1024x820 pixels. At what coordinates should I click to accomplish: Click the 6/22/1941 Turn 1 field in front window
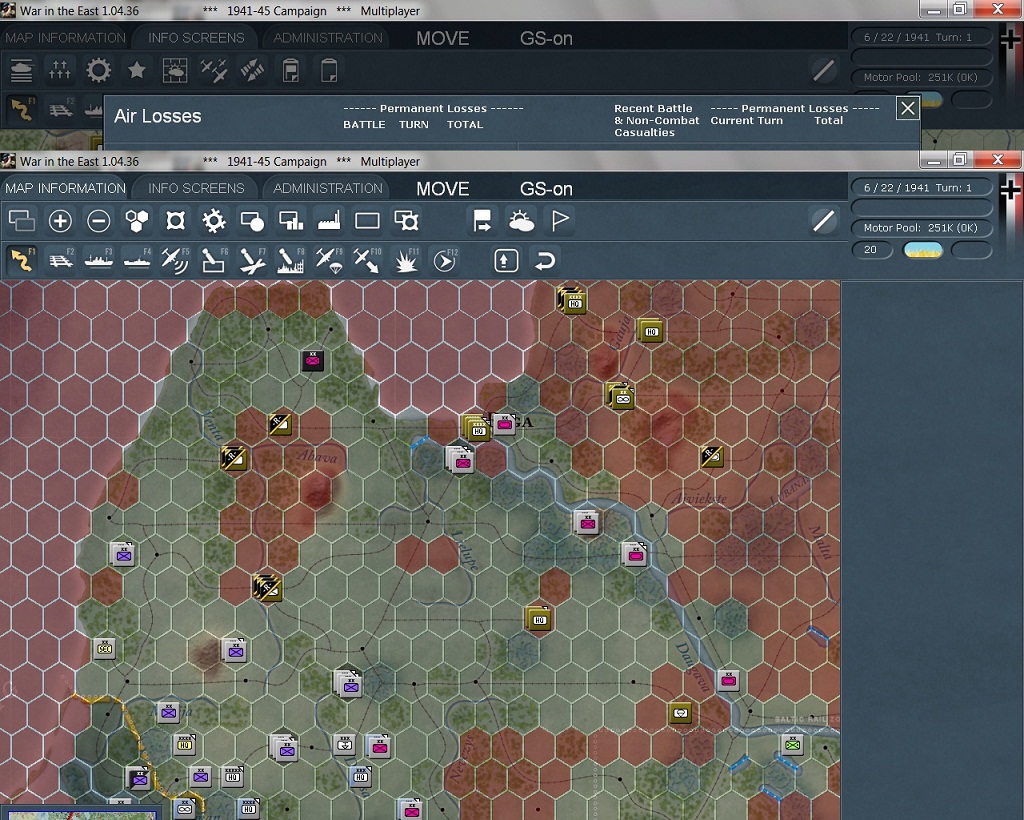(921, 187)
